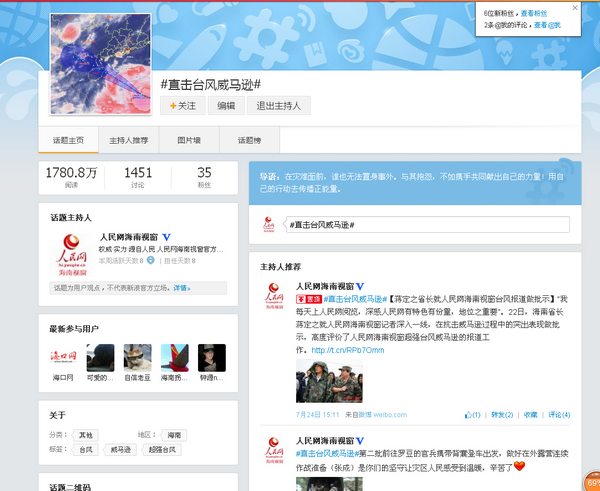The height and width of the screenshot is (491, 600).
Task: Click the blue V verified badge in host panel
Action: 166,237
